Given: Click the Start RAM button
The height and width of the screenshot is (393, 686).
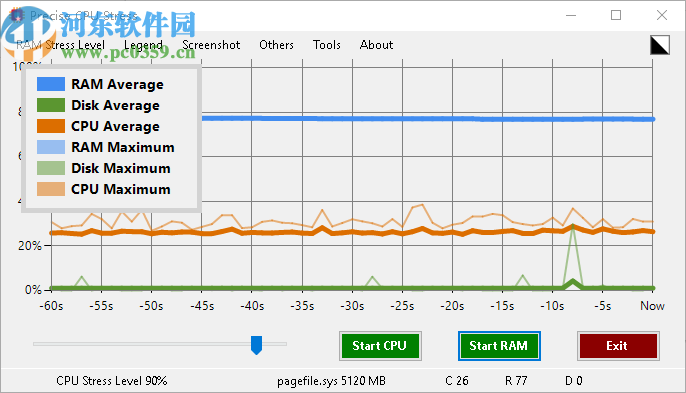Looking at the screenshot, I should click(x=499, y=346).
